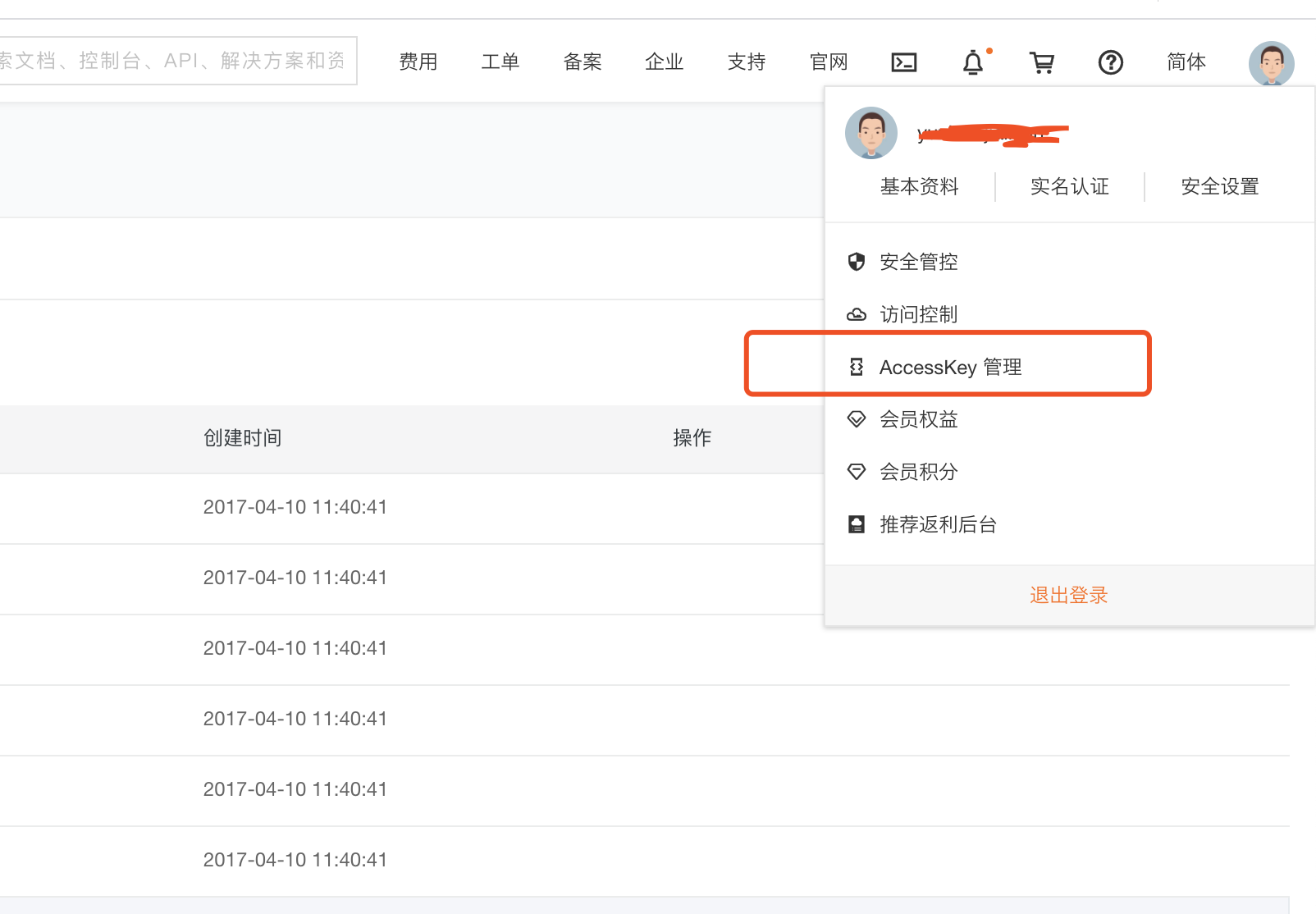Click the icon beside 推荐返利后台
1316x914 pixels.
(857, 524)
